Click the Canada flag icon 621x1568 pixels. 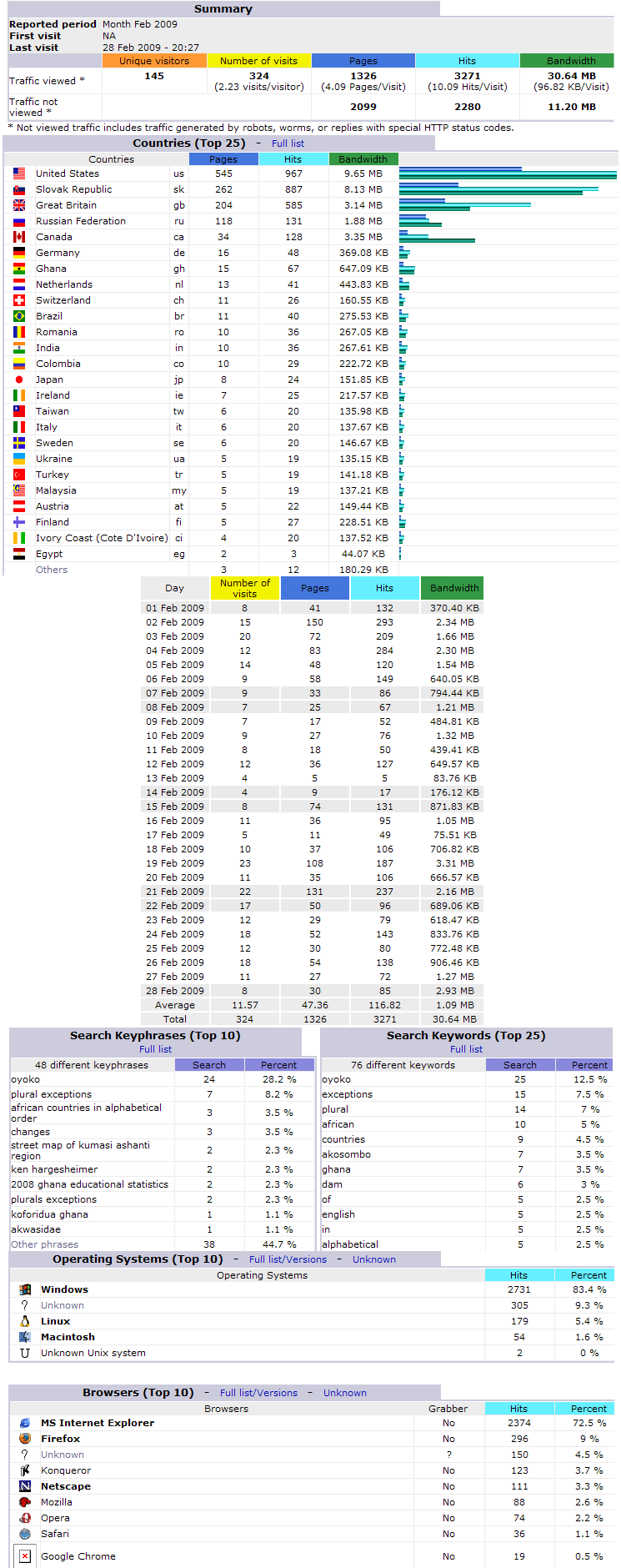(x=19, y=237)
